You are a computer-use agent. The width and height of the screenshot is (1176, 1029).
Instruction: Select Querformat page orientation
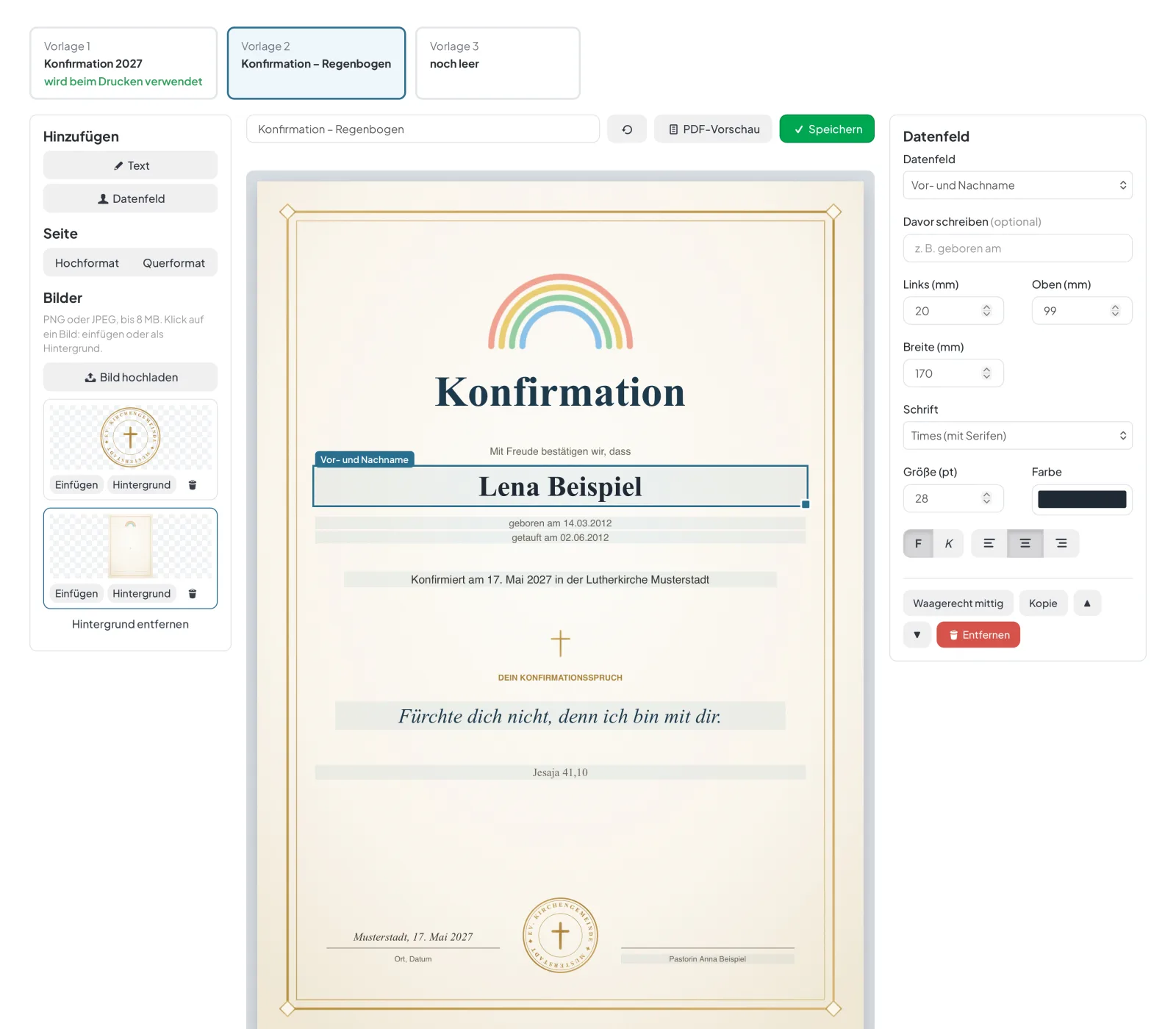[173, 263]
